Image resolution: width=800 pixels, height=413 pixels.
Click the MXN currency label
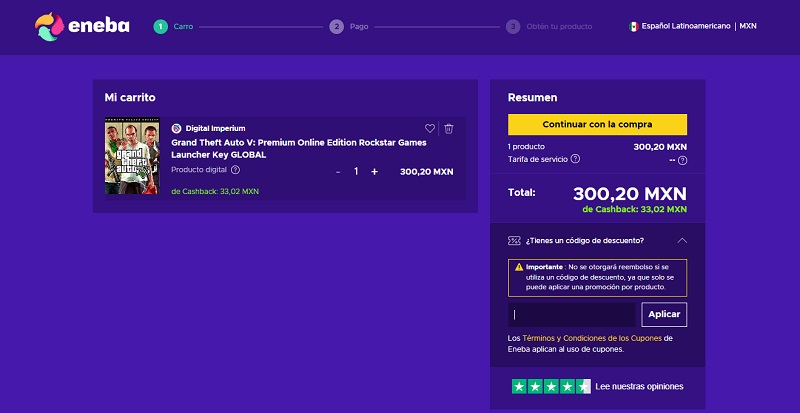(x=748, y=26)
